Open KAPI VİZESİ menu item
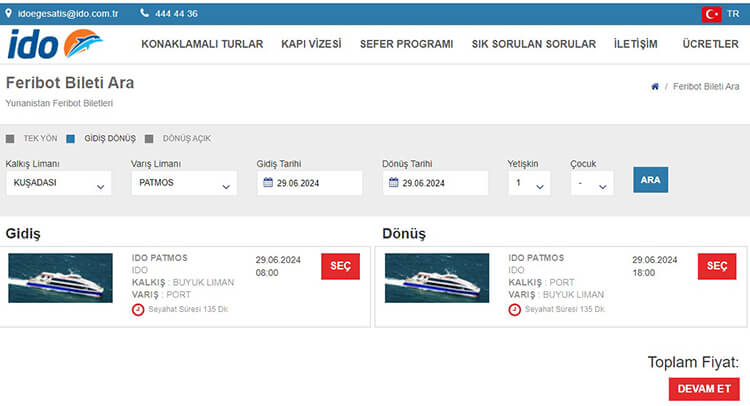The width and height of the screenshot is (750, 406). [311, 44]
